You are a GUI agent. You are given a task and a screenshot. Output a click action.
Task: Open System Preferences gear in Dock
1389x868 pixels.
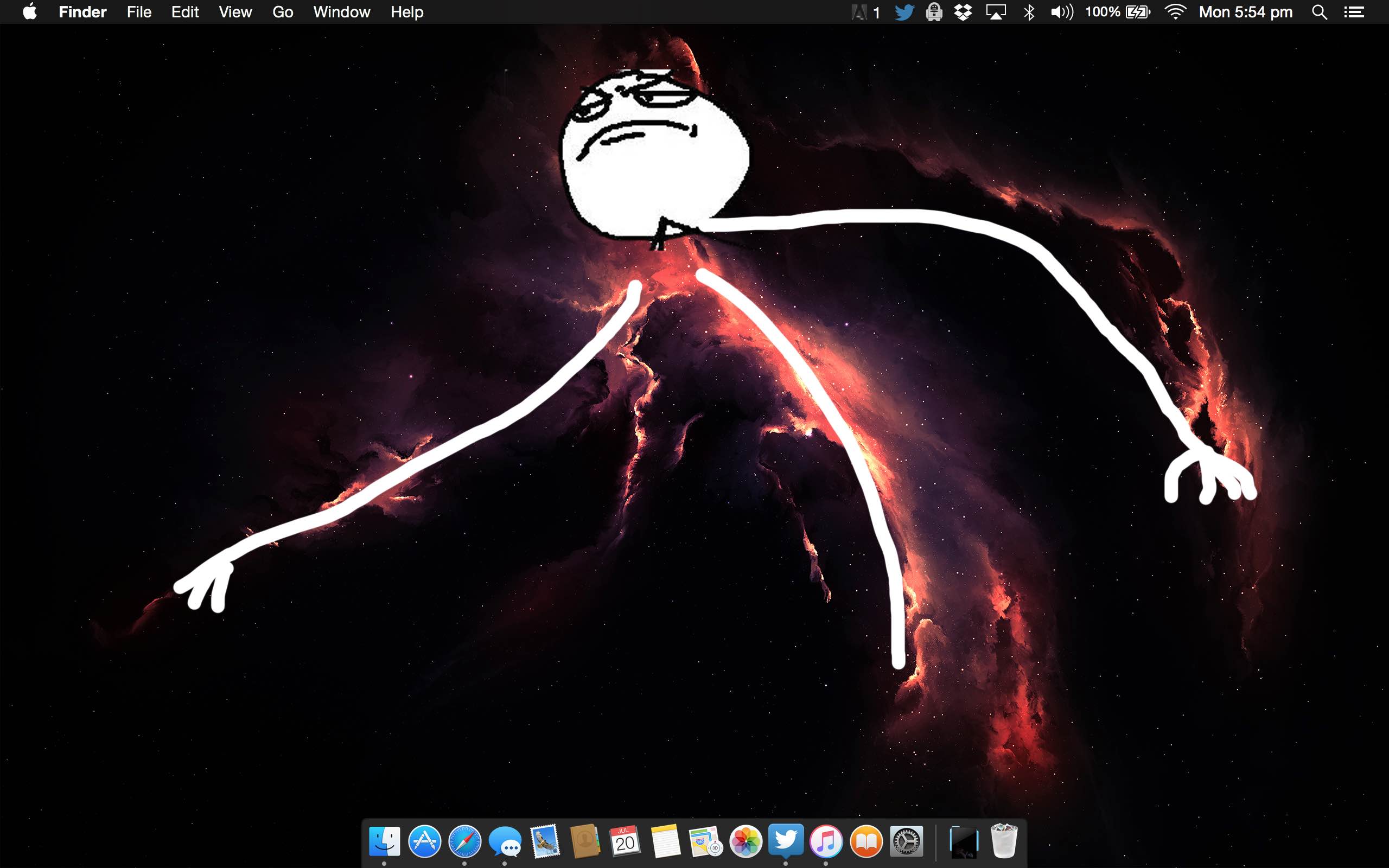click(x=906, y=841)
